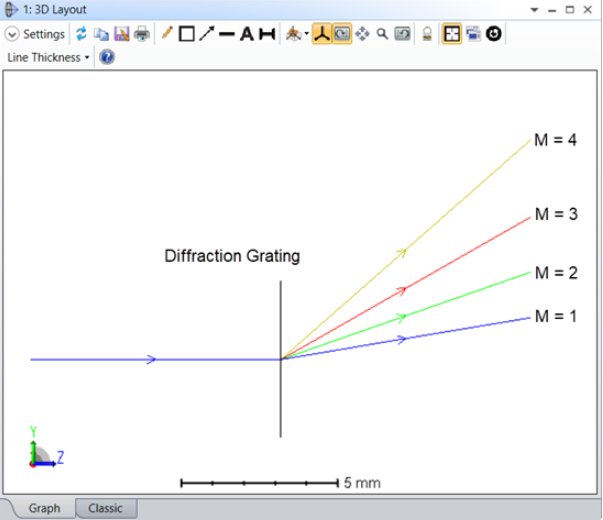The height and width of the screenshot is (520, 603).
Task: Click the magnifier zoom icon
Action: click(381, 34)
